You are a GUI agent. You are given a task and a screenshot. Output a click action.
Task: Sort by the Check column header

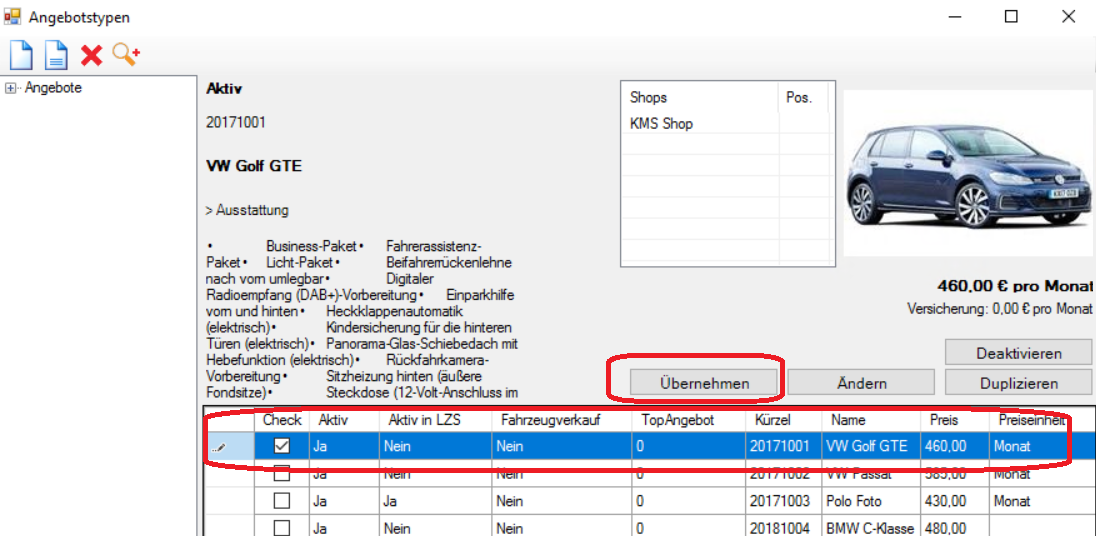click(x=282, y=420)
